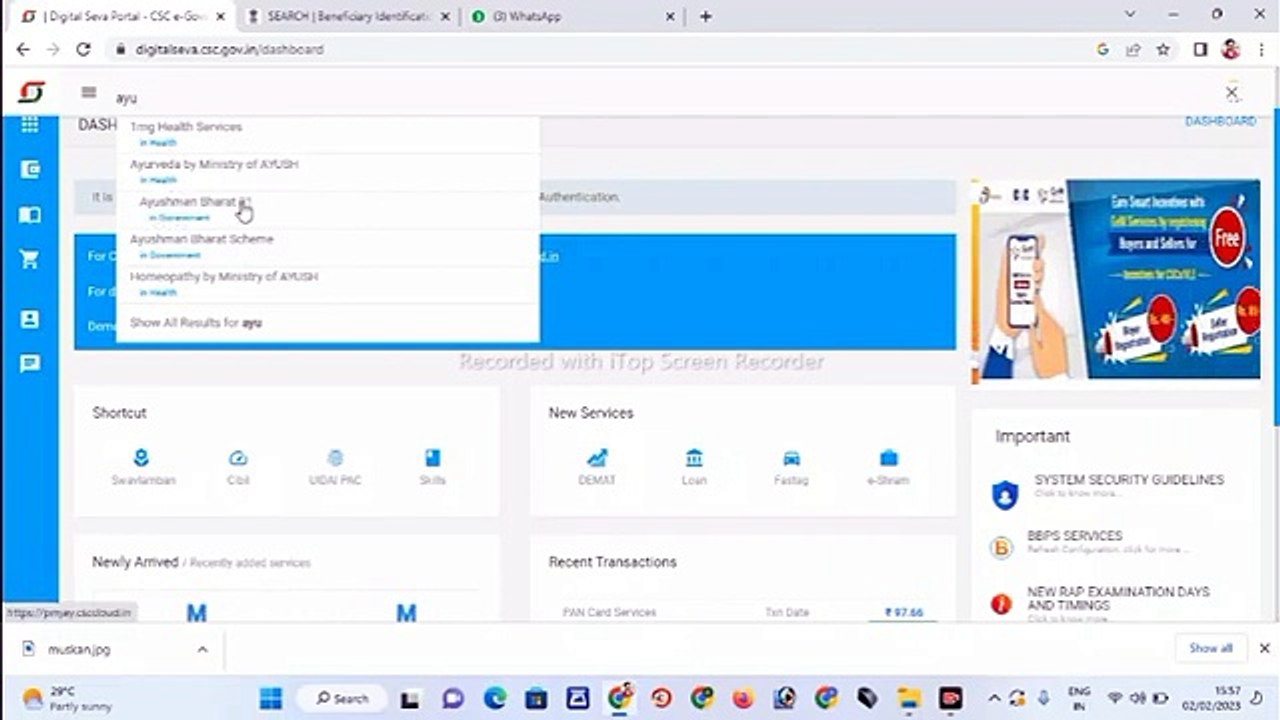This screenshot has height=720, width=1280.
Task: Select Homeopathy by Ministry of AYUSH result
Action: pos(328,283)
